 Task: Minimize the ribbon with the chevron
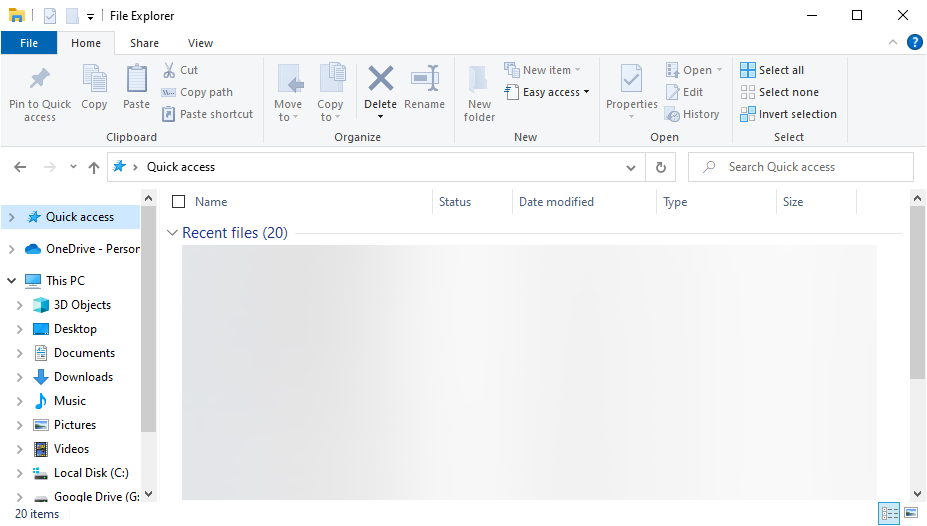click(893, 43)
